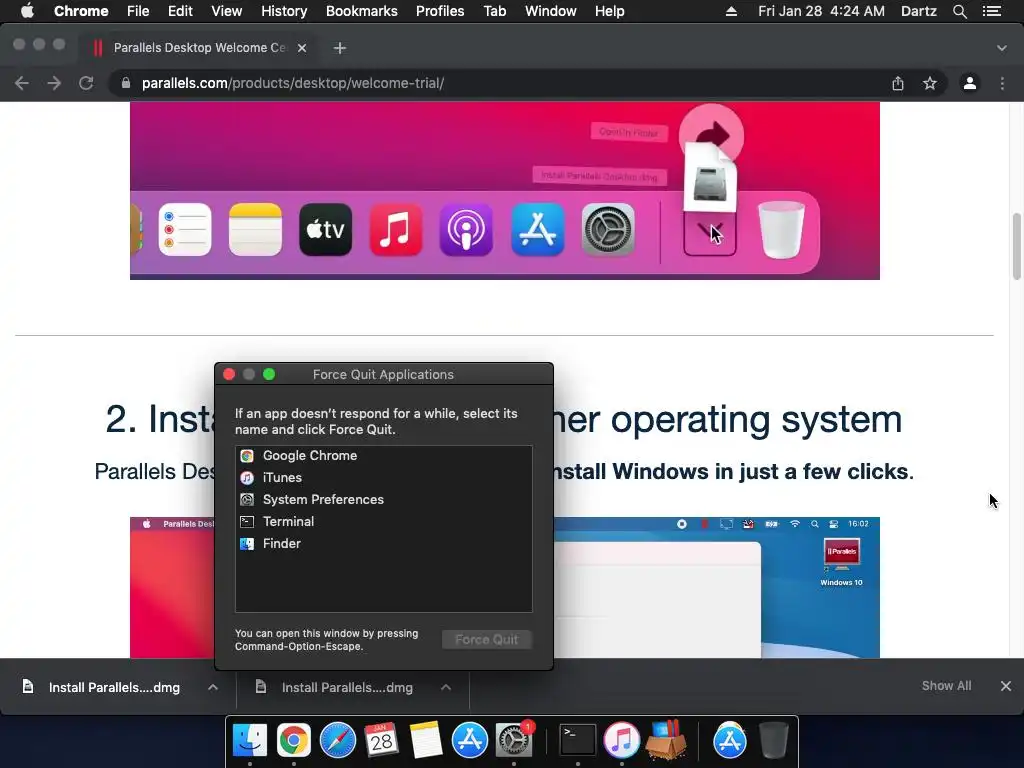The height and width of the screenshot is (768, 1024).
Task: Open Notes from the Dock
Action: click(x=426, y=741)
